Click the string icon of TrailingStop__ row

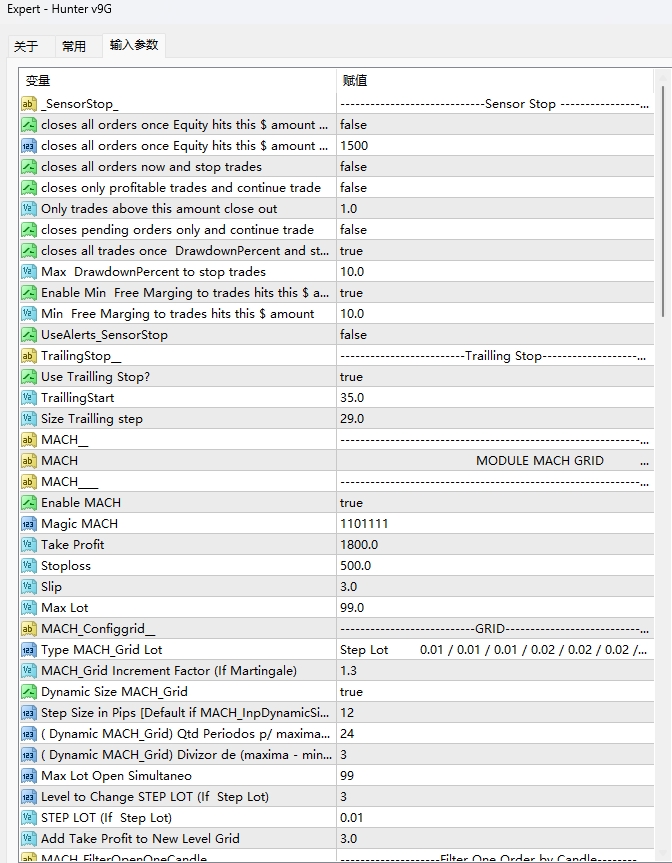pyautogui.click(x=29, y=356)
